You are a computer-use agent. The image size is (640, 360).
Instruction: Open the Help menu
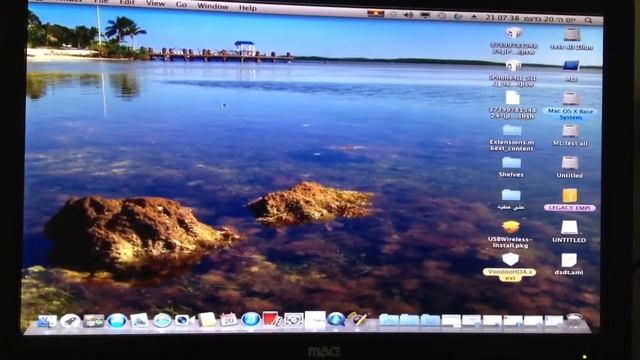click(x=247, y=8)
